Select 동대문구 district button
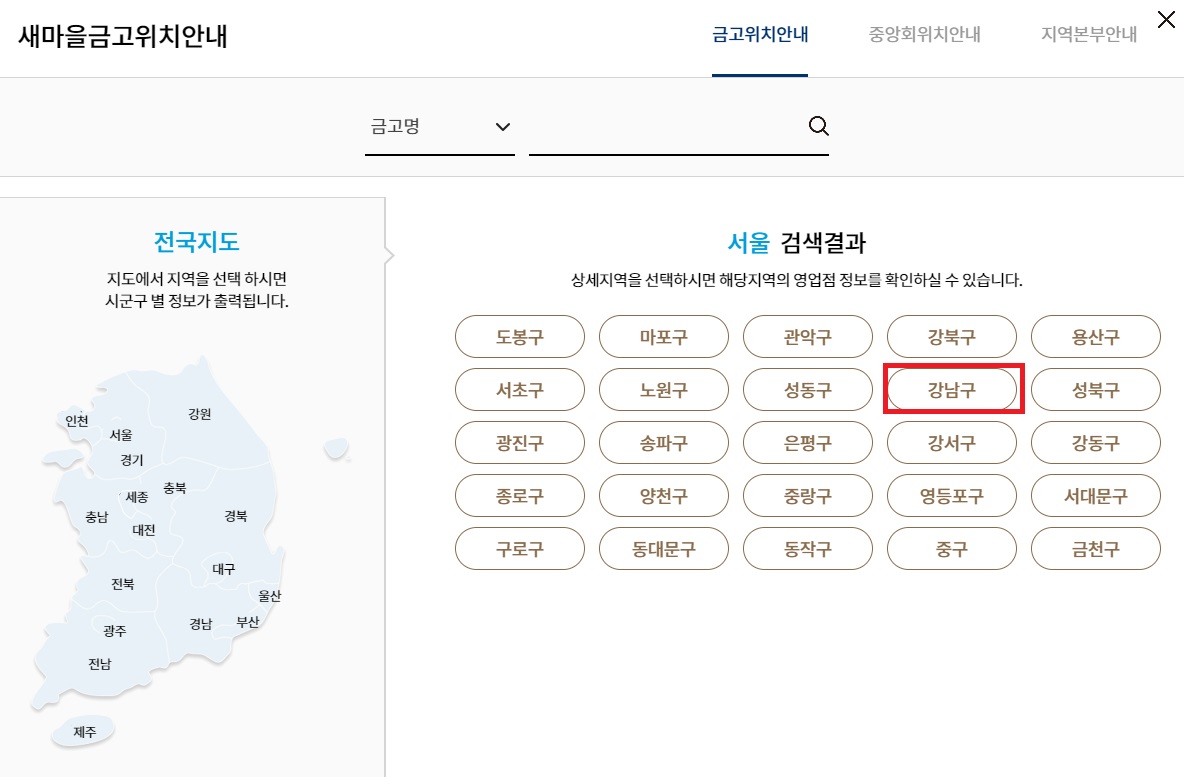This screenshot has height=777, width=1184. (x=664, y=548)
